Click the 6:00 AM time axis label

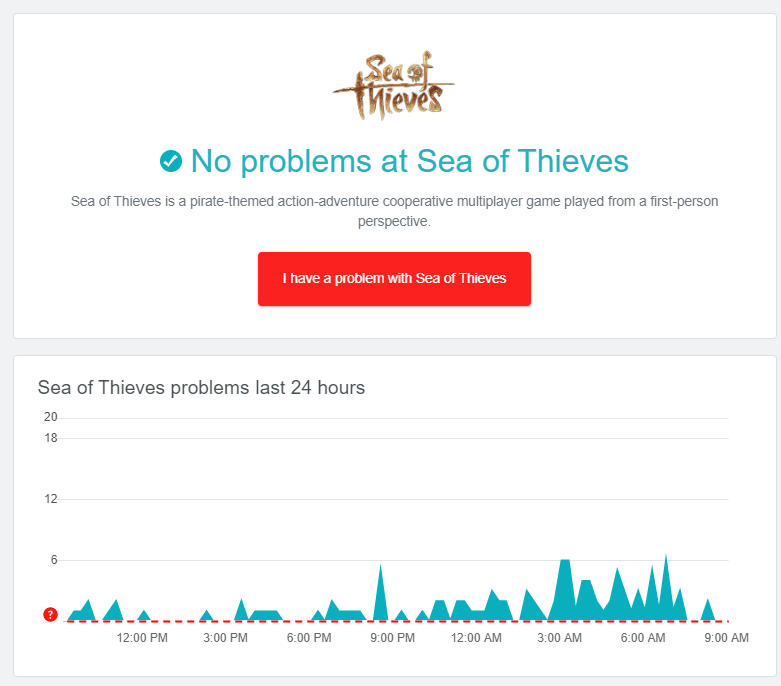coord(643,638)
